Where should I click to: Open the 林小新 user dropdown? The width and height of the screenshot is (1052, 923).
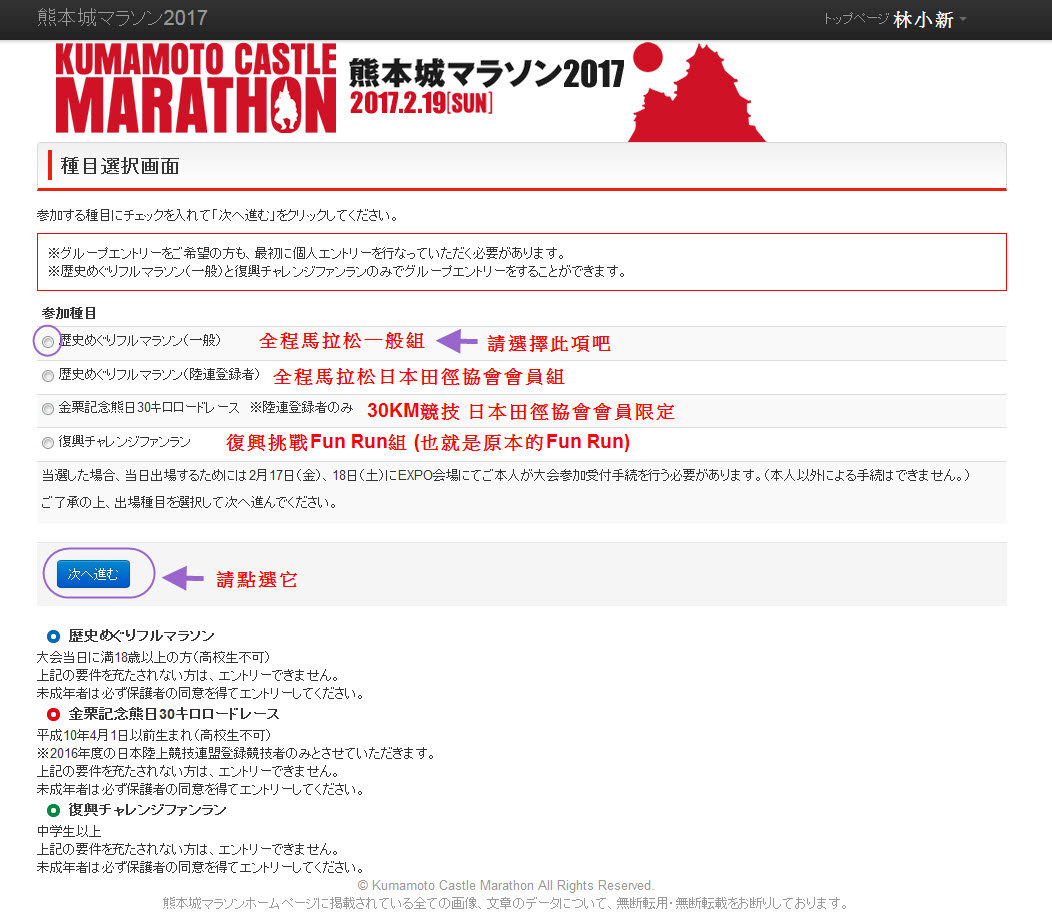tap(929, 19)
